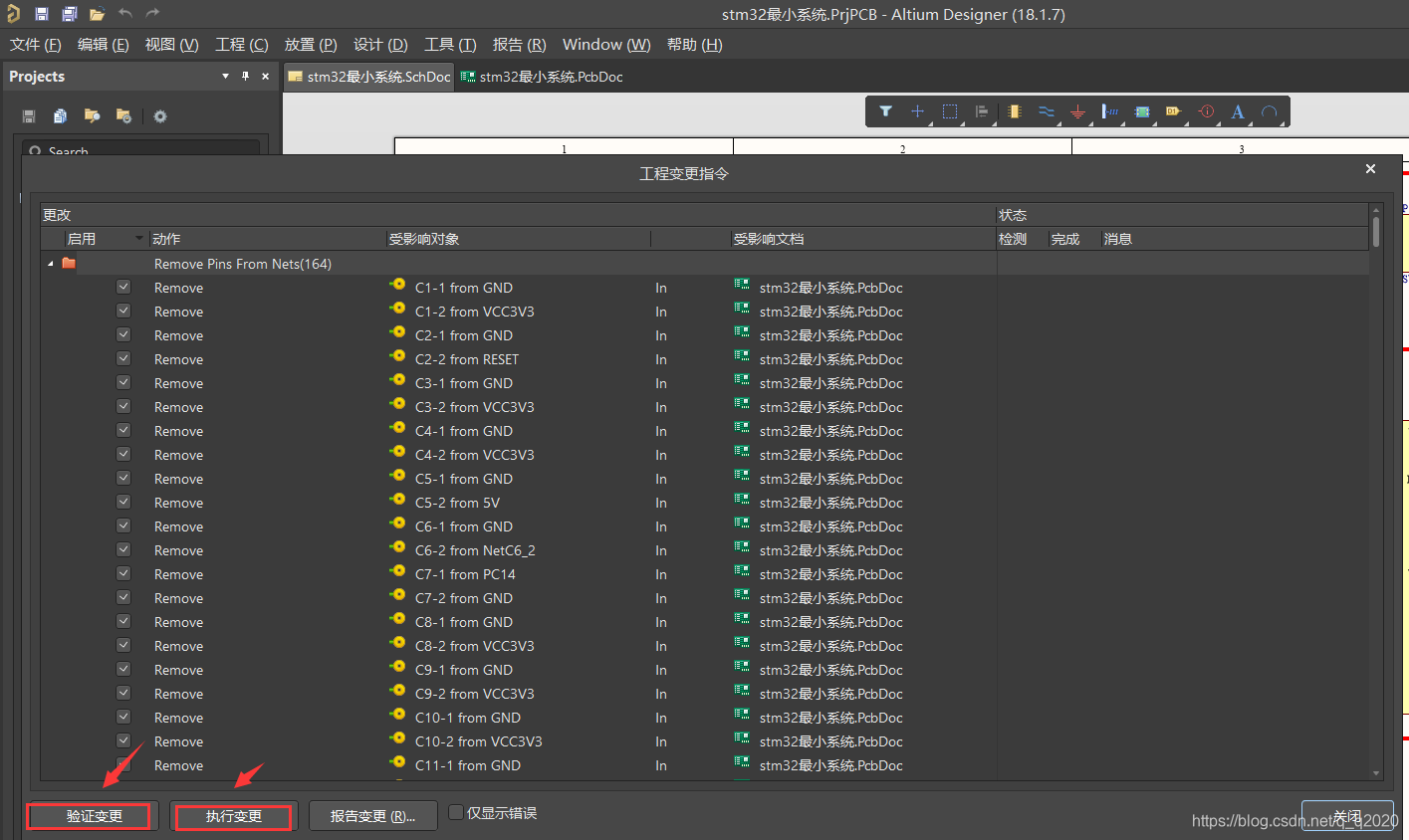The height and width of the screenshot is (840, 1409).
Task: Open the 报告 (R) menu
Action: (520, 45)
